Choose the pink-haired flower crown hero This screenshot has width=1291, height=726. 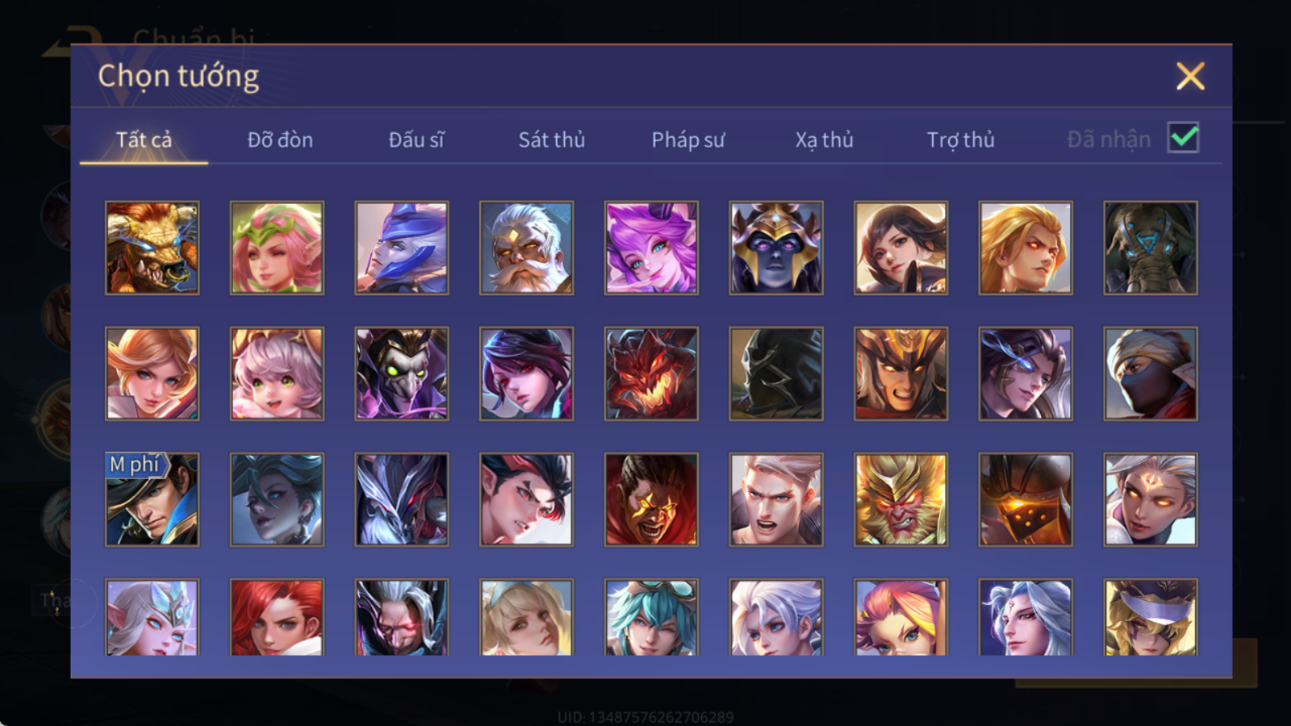(277, 248)
